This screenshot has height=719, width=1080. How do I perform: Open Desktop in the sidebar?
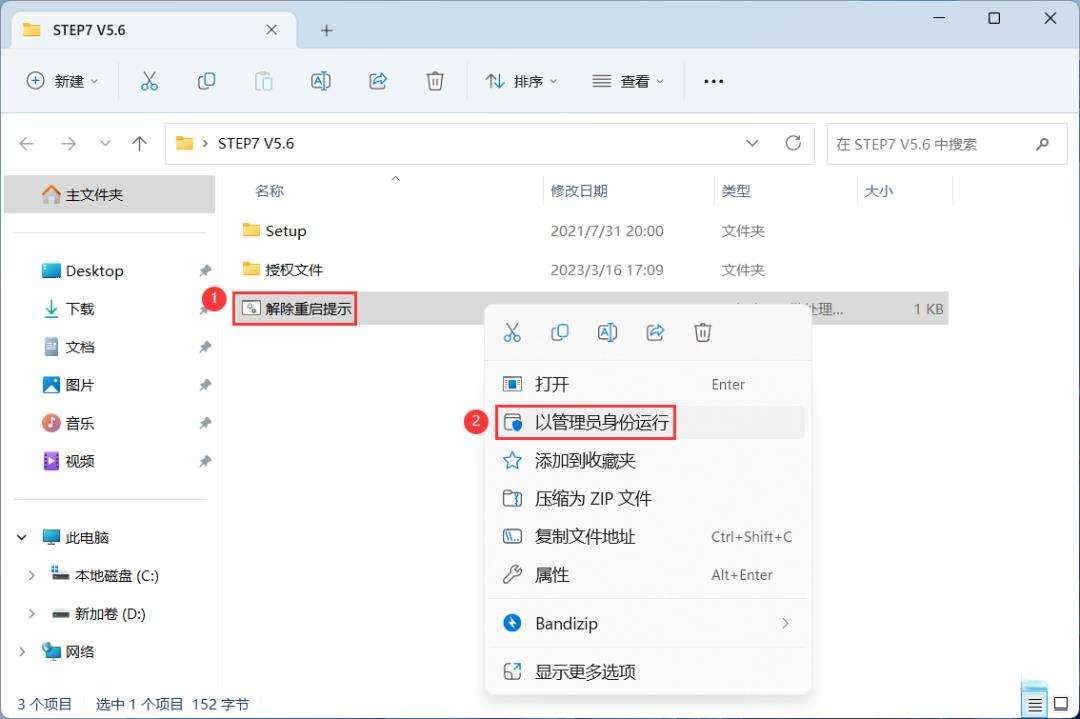94,271
